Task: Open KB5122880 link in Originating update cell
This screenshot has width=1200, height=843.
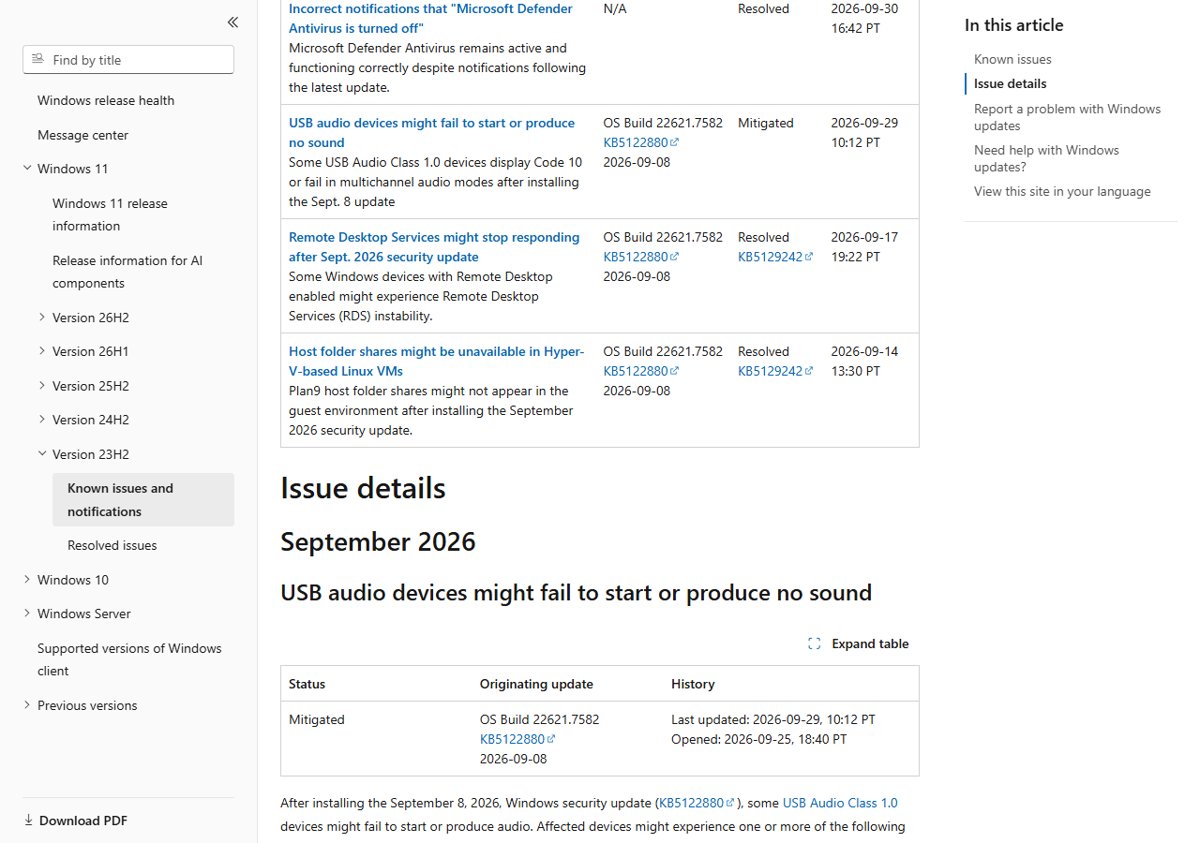Action: pyautogui.click(x=518, y=739)
